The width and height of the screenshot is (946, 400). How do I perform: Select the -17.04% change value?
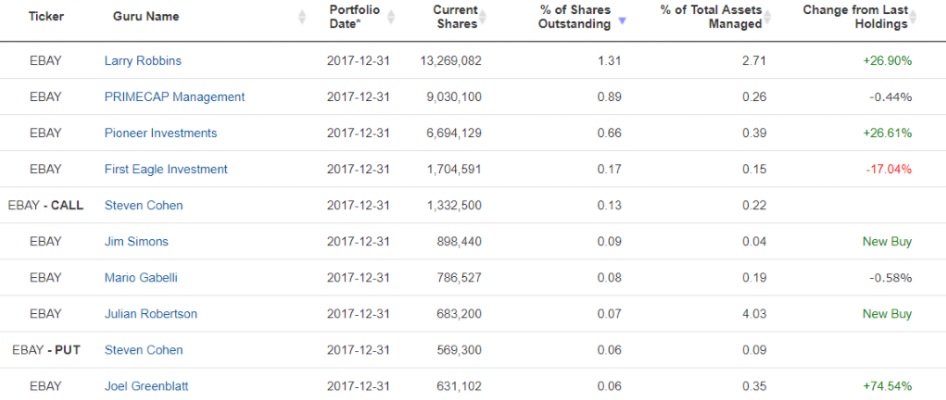889,169
